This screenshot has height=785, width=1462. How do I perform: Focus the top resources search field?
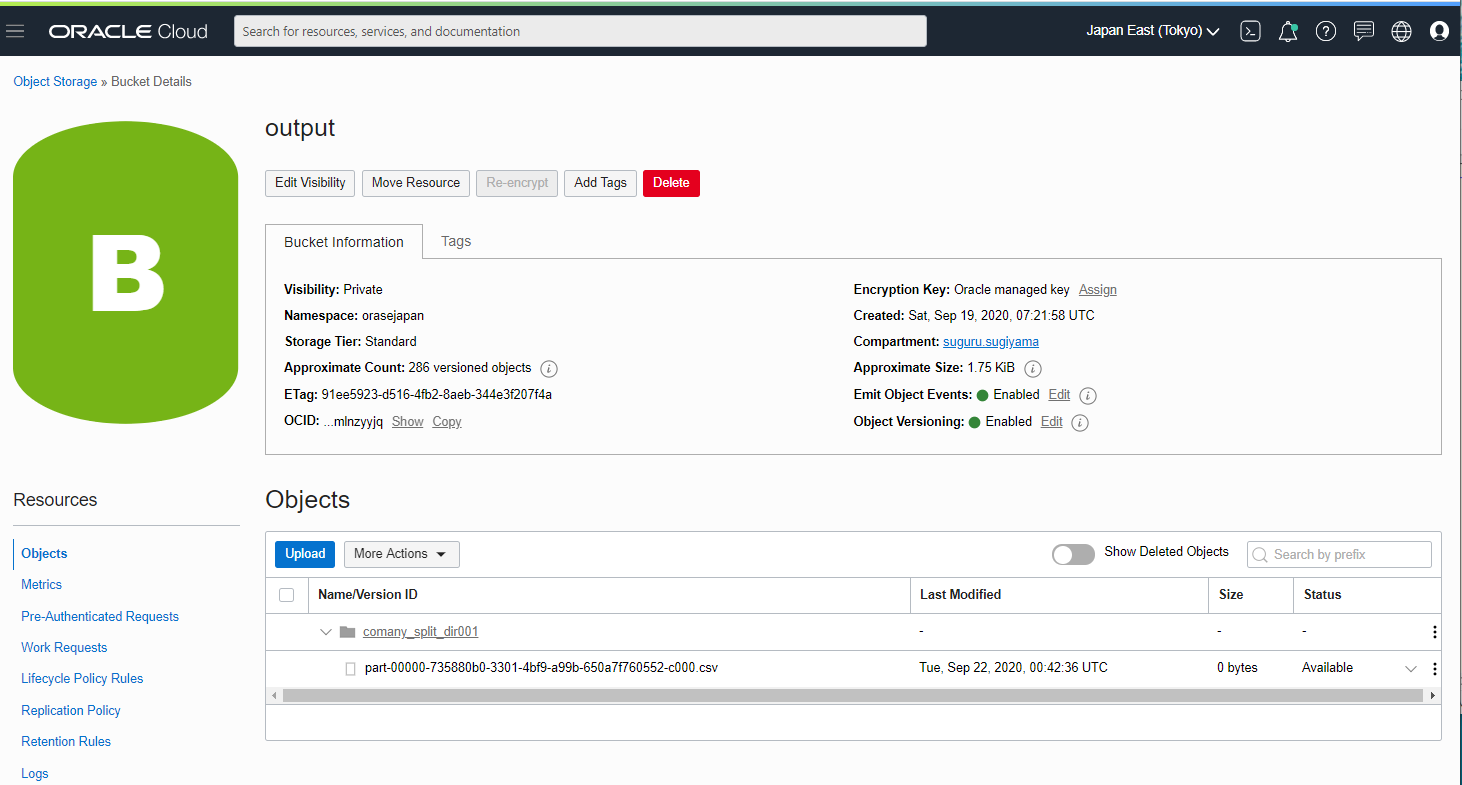pyautogui.click(x=580, y=31)
